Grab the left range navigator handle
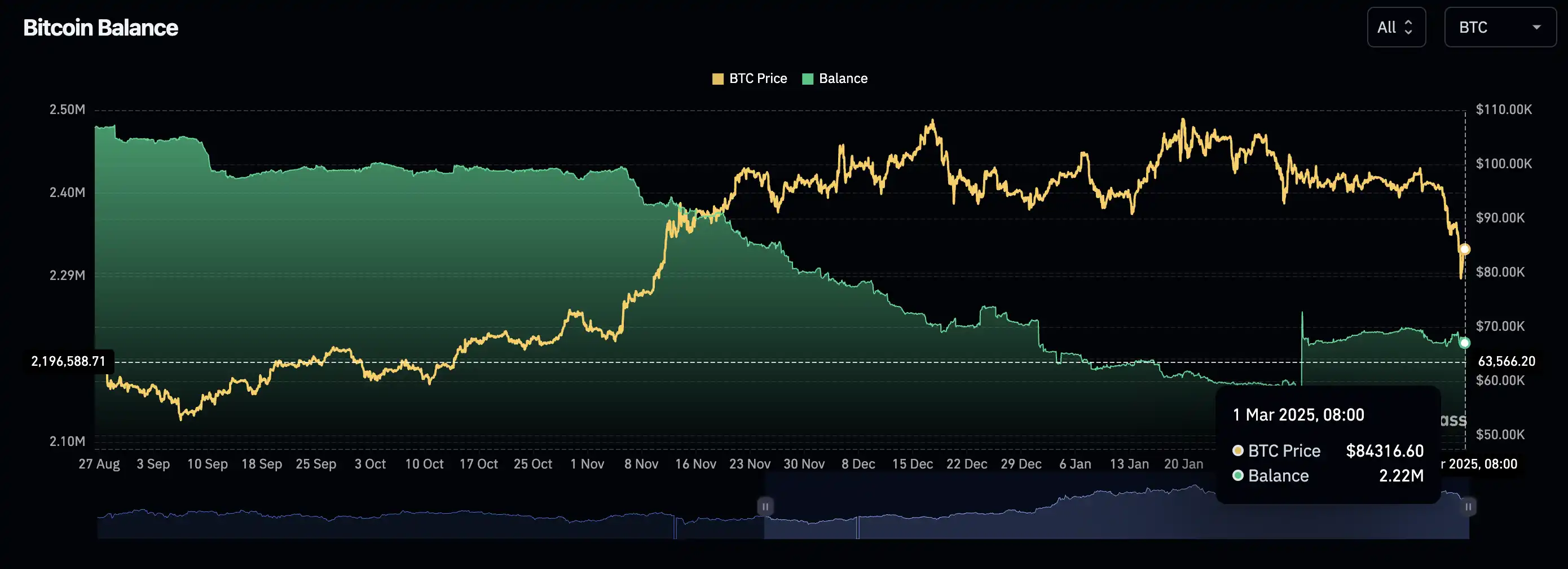 (x=765, y=506)
